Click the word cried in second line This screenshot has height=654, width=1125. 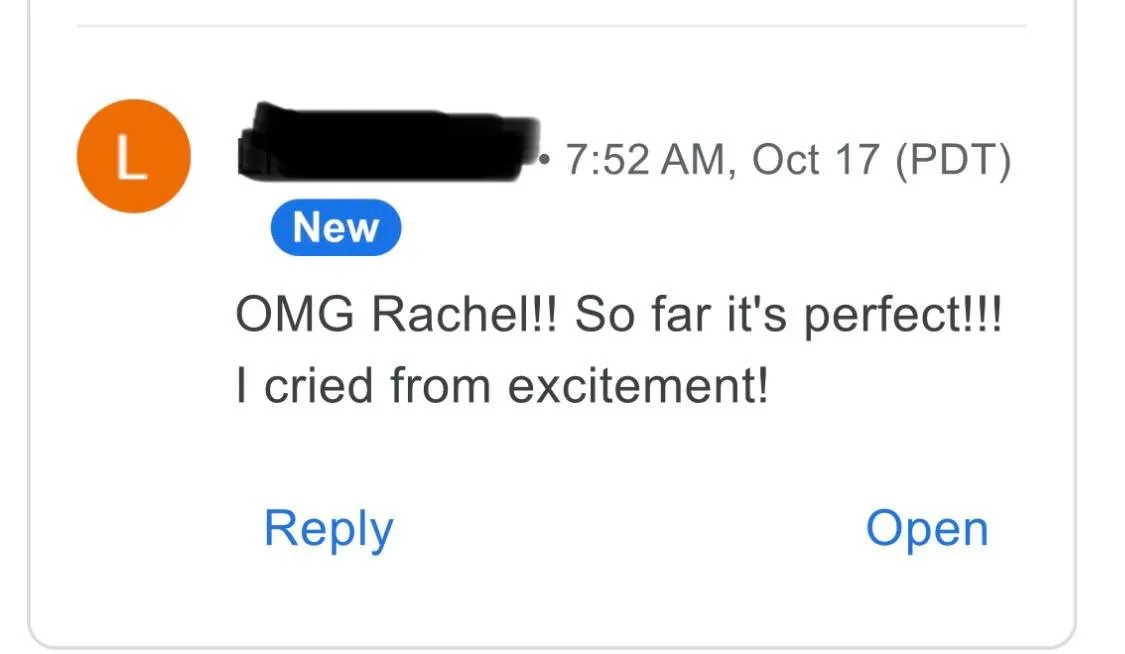tap(319, 386)
